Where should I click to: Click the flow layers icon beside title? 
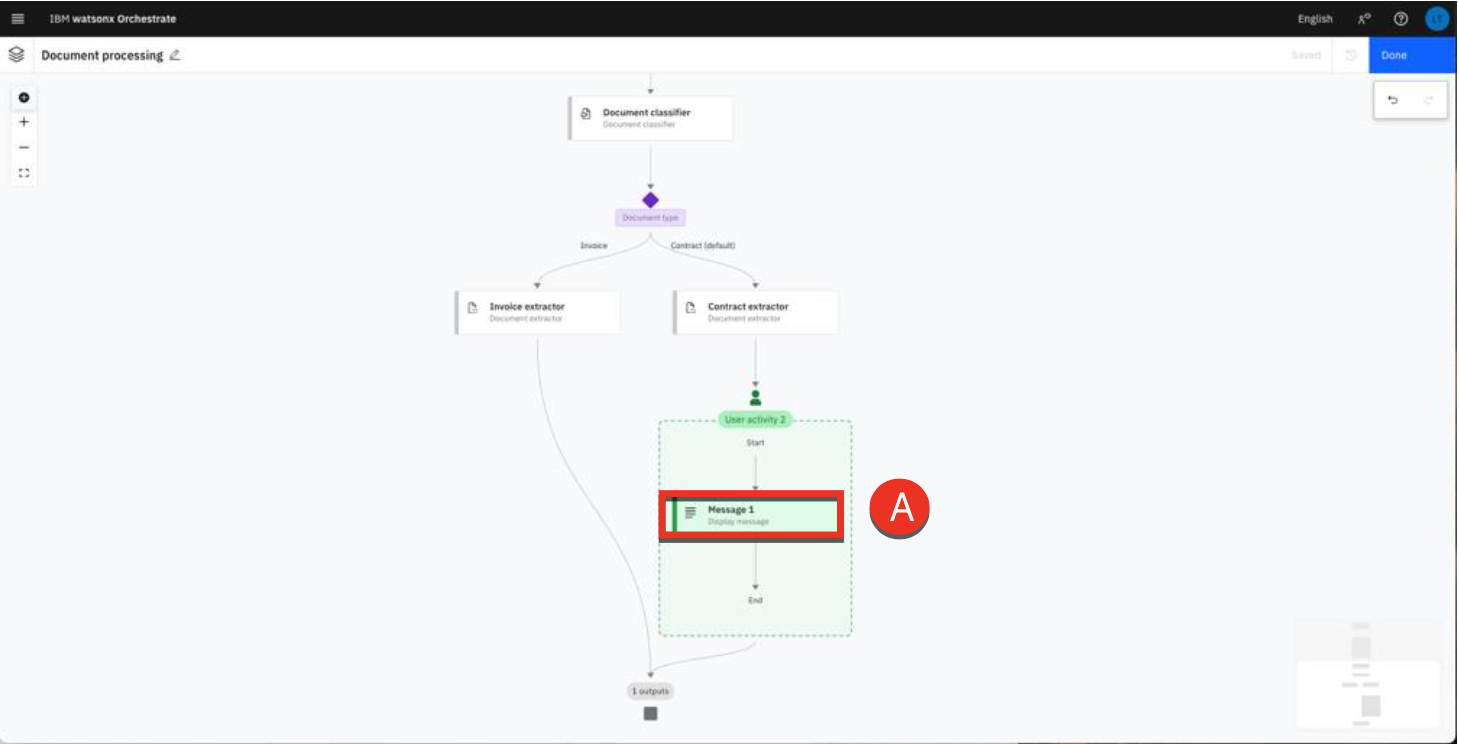(x=16, y=55)
